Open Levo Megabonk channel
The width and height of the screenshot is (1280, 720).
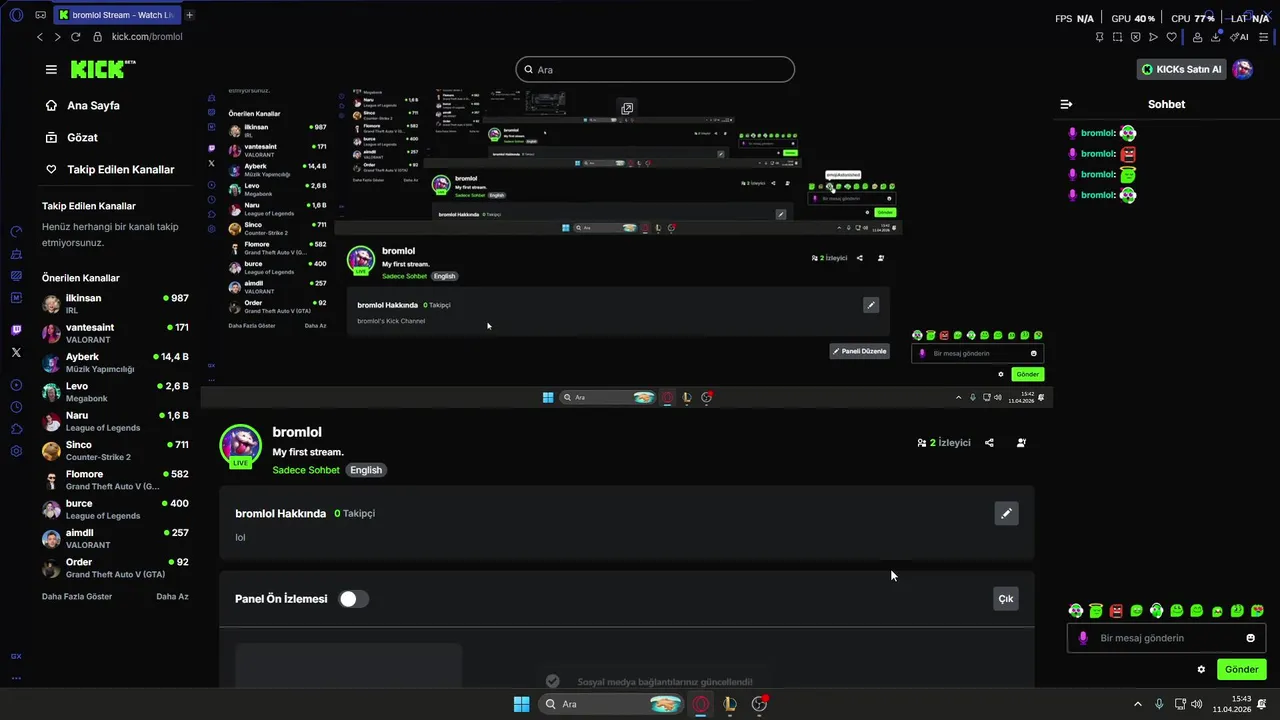(115, 392)
